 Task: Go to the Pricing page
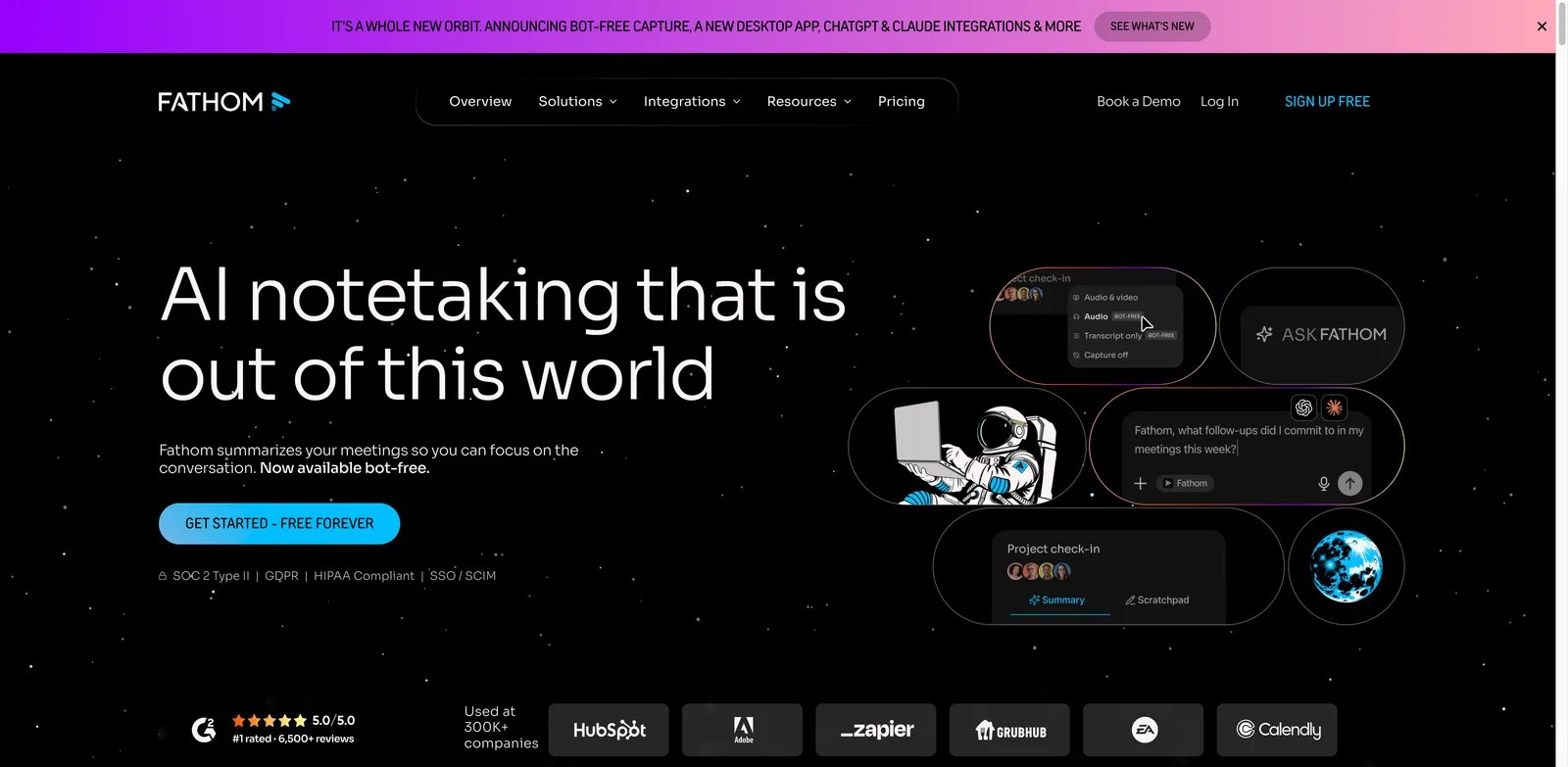(902, 101)
